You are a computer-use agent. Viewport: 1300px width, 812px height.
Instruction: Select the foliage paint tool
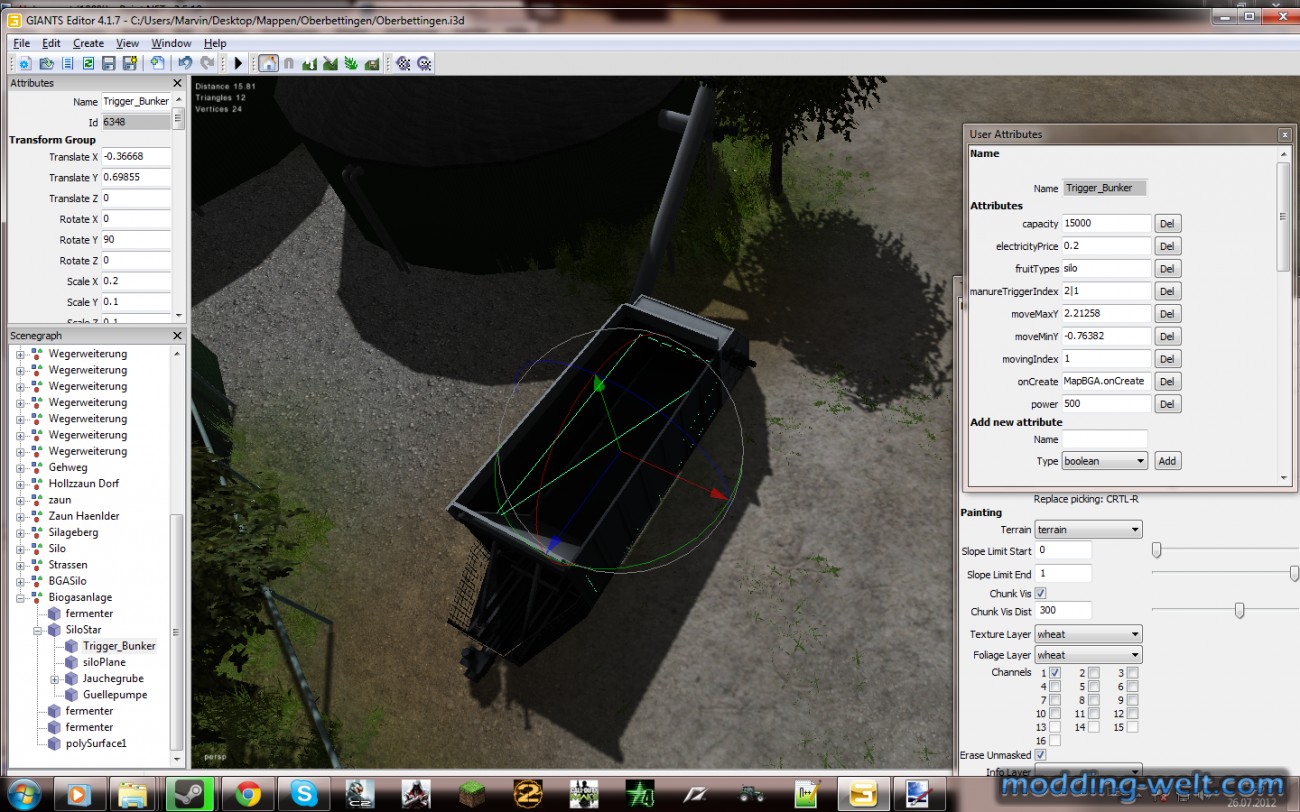tap(351, 63)
